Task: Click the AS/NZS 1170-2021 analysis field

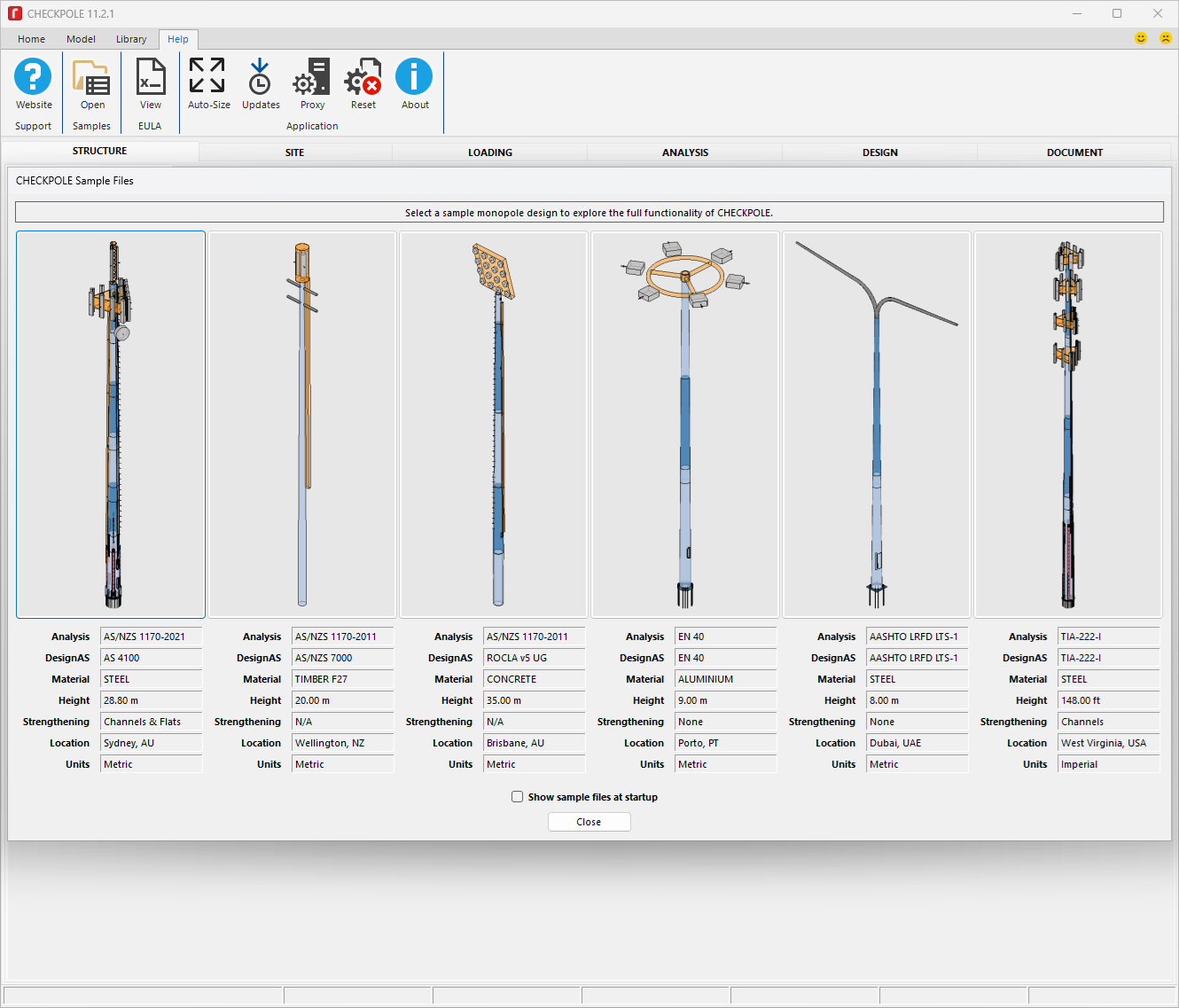Action: 152,637
